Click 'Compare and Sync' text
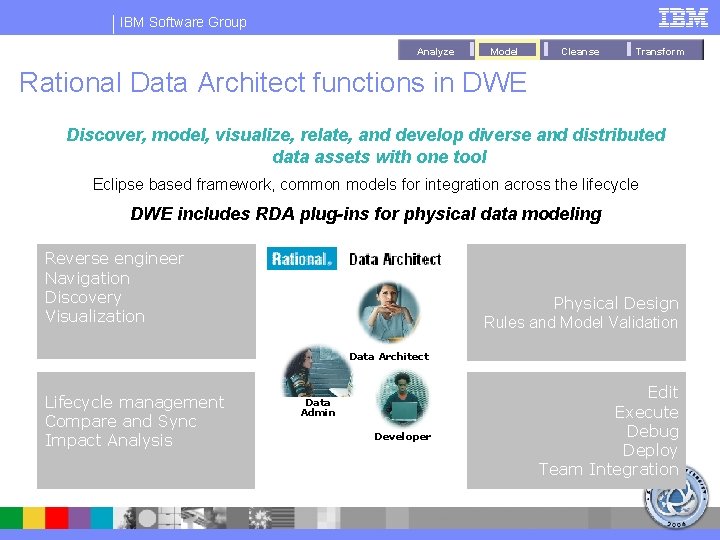This screenshot has height=540, width=720. pos(121,421)
